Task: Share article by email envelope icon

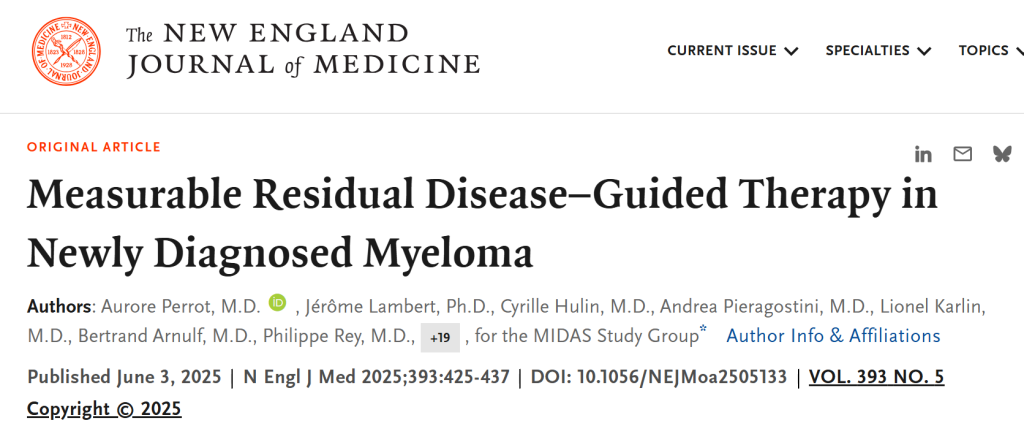Action: [x=963, y=154]
